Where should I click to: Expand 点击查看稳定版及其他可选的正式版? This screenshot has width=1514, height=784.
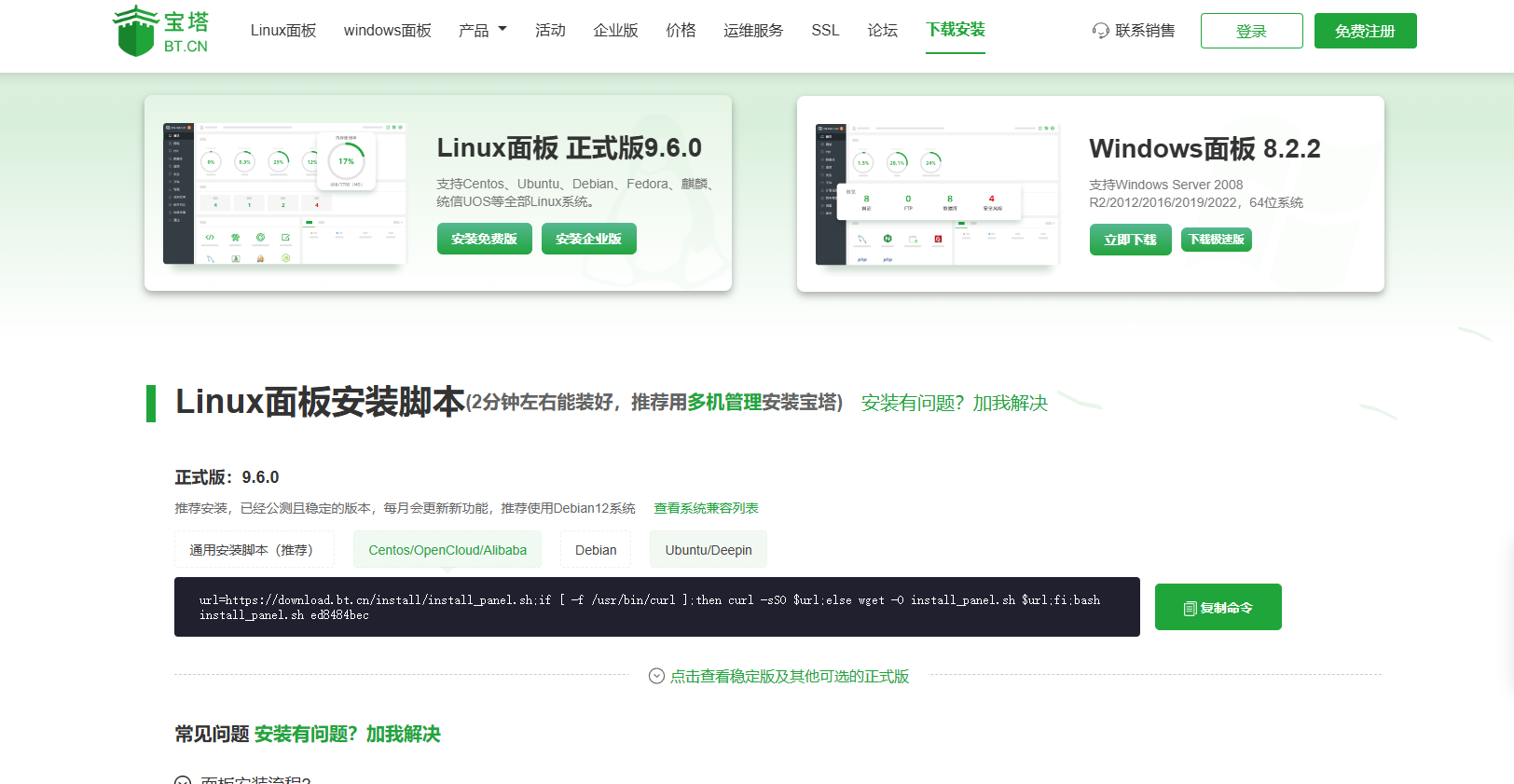789,676
